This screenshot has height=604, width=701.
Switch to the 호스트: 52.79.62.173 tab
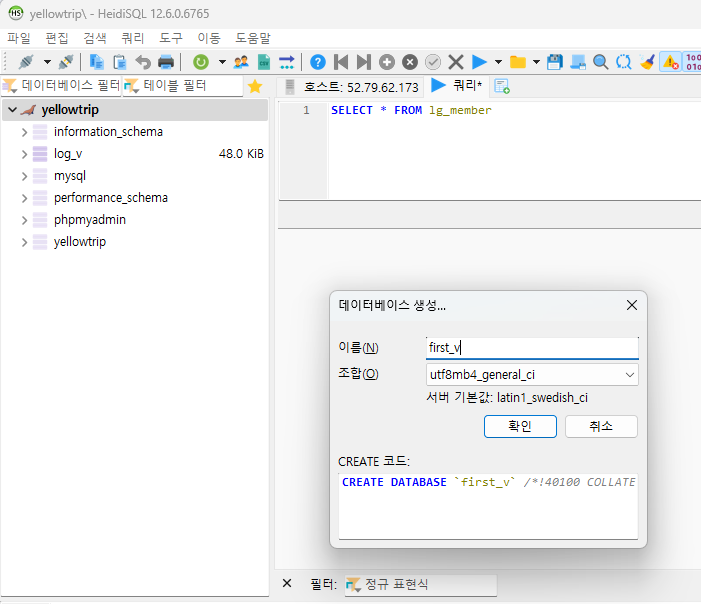click(x=351, y=87)
